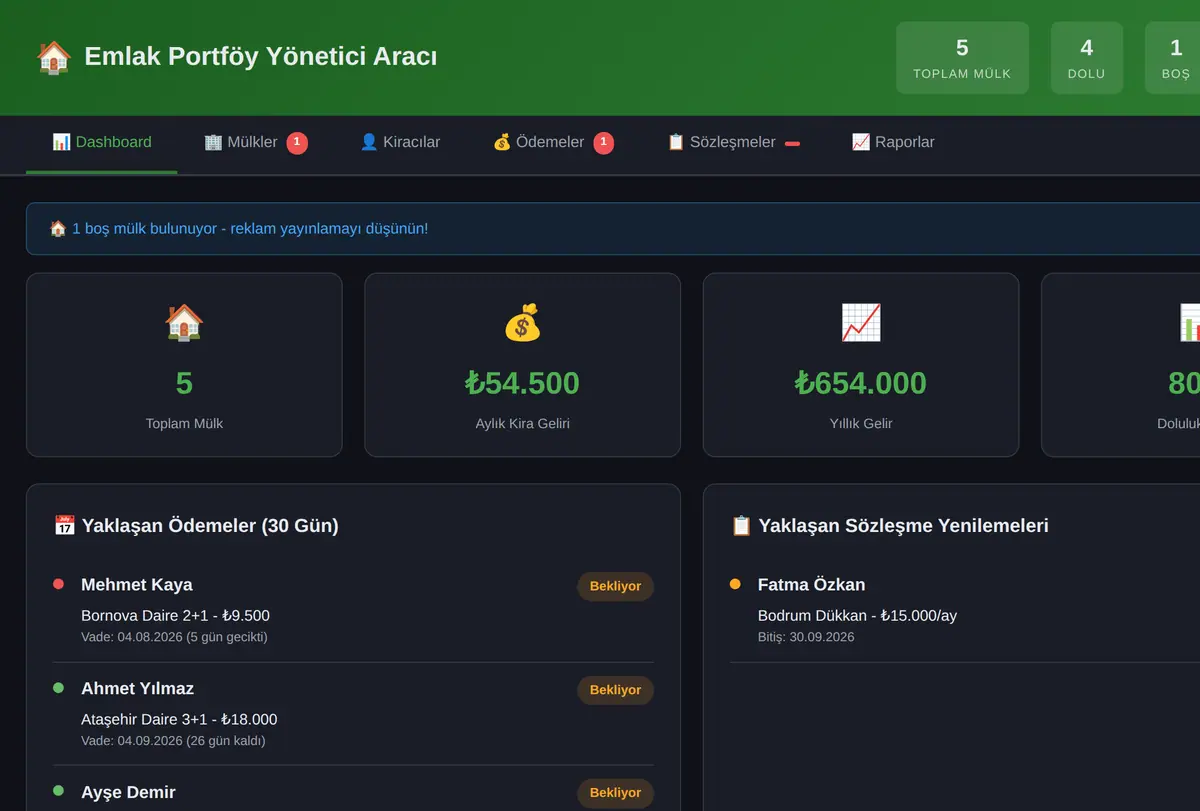The width and height of the screenshot is (1200, 811).
Task: Click the green status dot next to Ayşe Demir
Action: (x=58, y=792)
